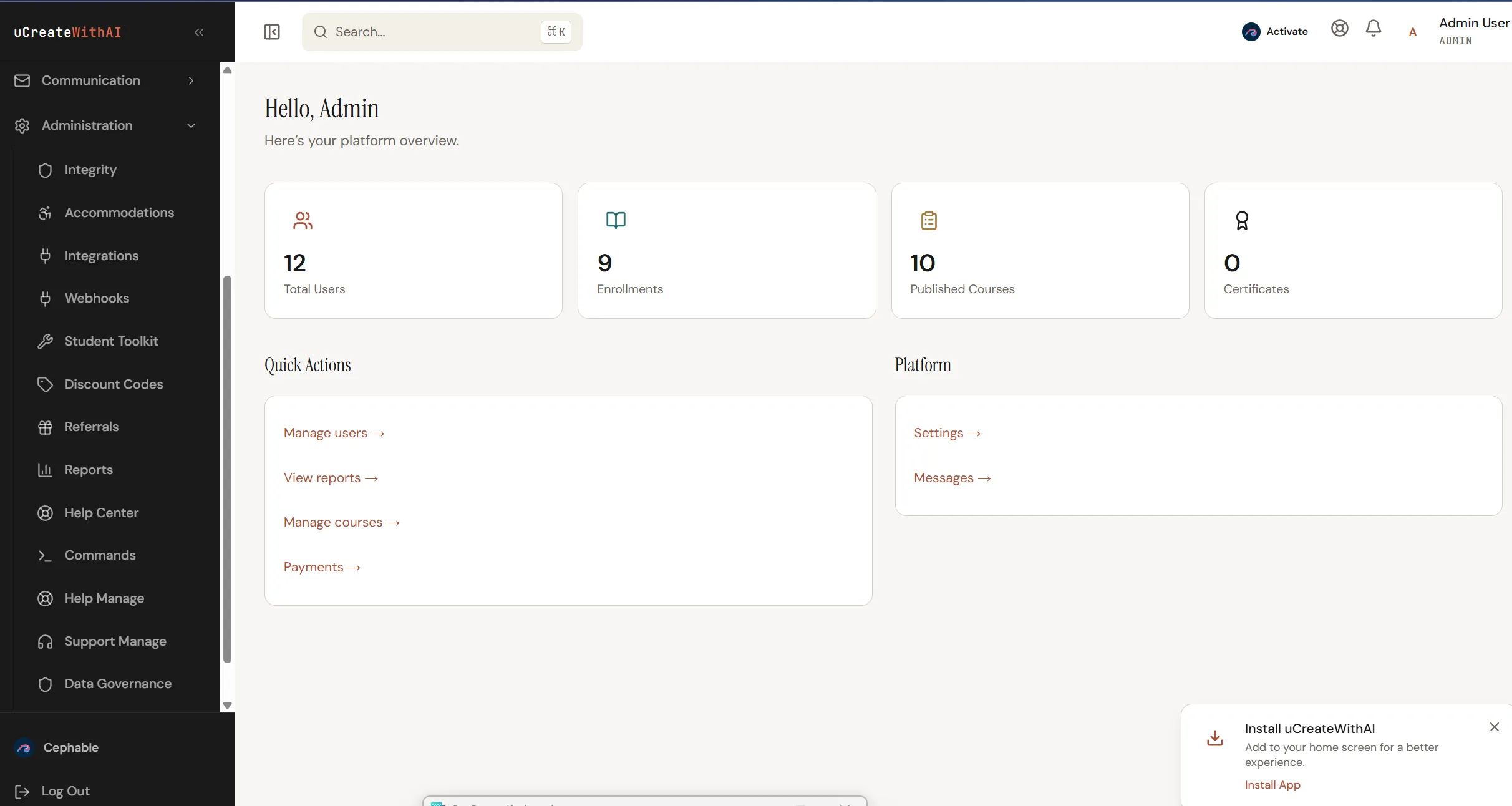Click the help lifebuoy icon in top bar
The image size is (1512, 806).
click(1339, 28)
